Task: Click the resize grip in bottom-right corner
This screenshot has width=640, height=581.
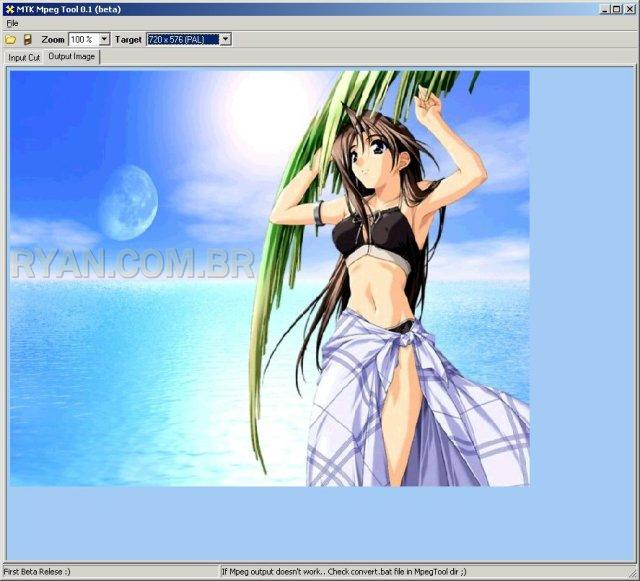Action: pyautogui.click(x=634, y=575)
